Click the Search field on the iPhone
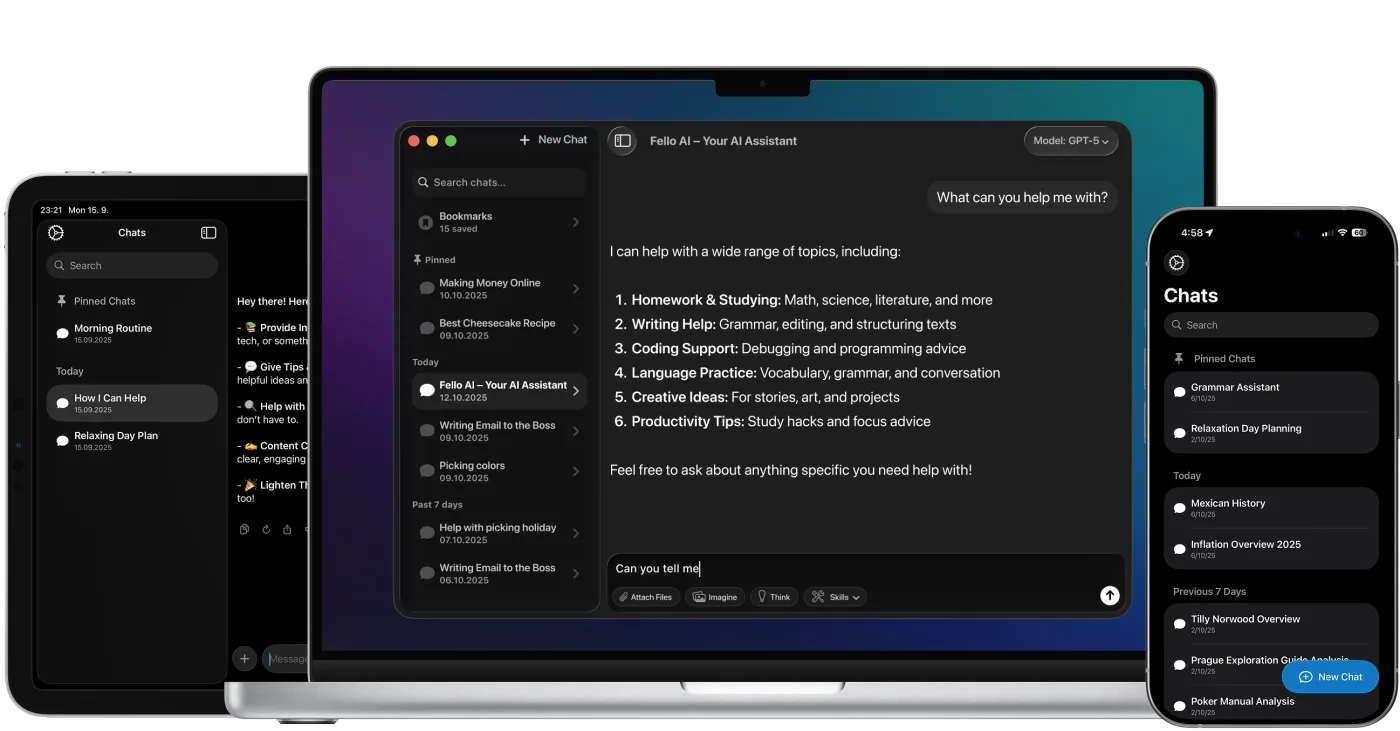1400x731 pixels. click(x=1271, y=325)
